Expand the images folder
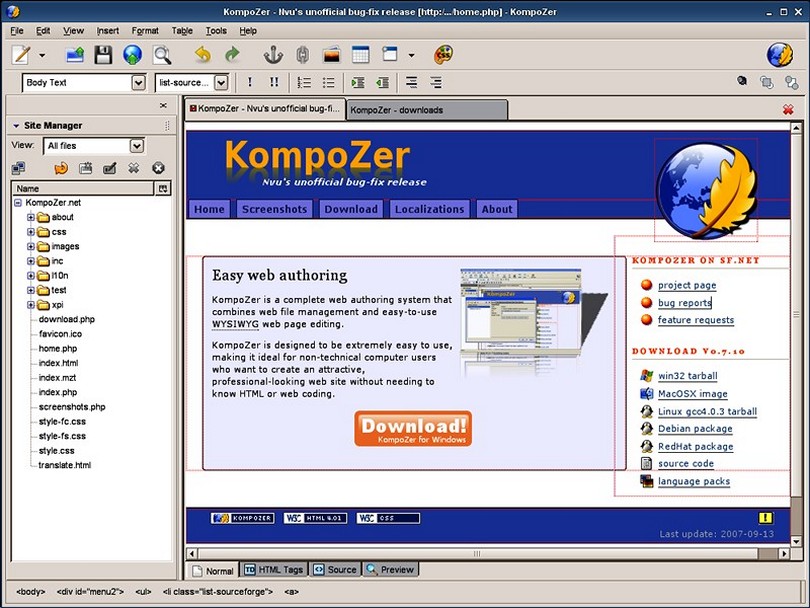 (31, 246)
